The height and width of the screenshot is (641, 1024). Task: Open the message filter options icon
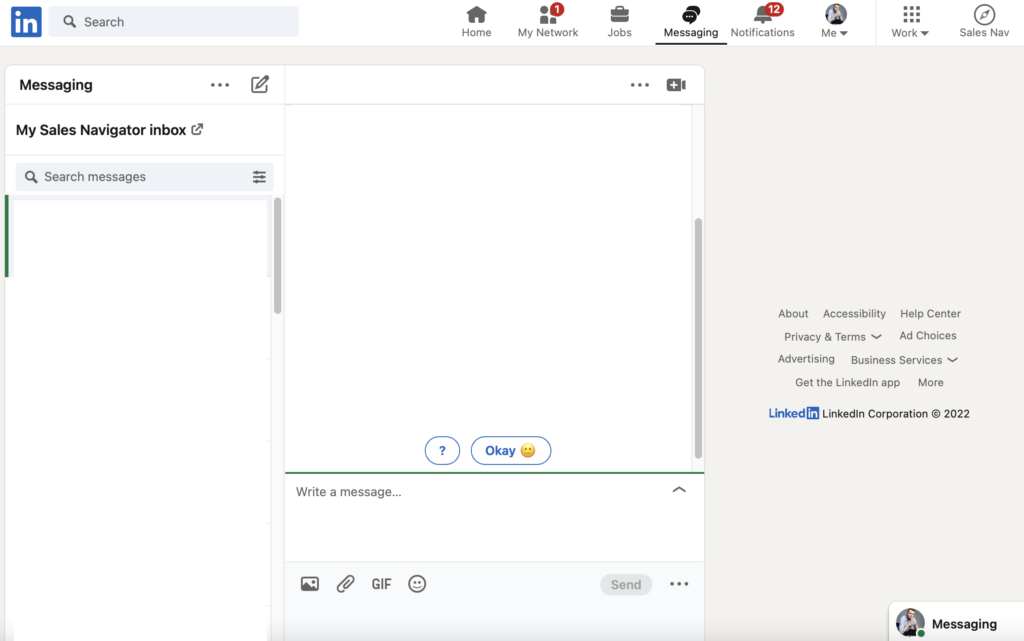point(259,177)
